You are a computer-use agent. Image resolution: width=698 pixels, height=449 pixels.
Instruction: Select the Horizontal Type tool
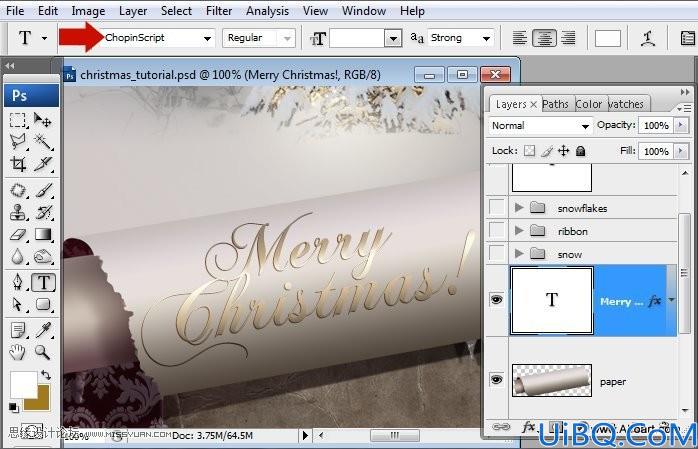pyautogui.click(x=43, y=283)
